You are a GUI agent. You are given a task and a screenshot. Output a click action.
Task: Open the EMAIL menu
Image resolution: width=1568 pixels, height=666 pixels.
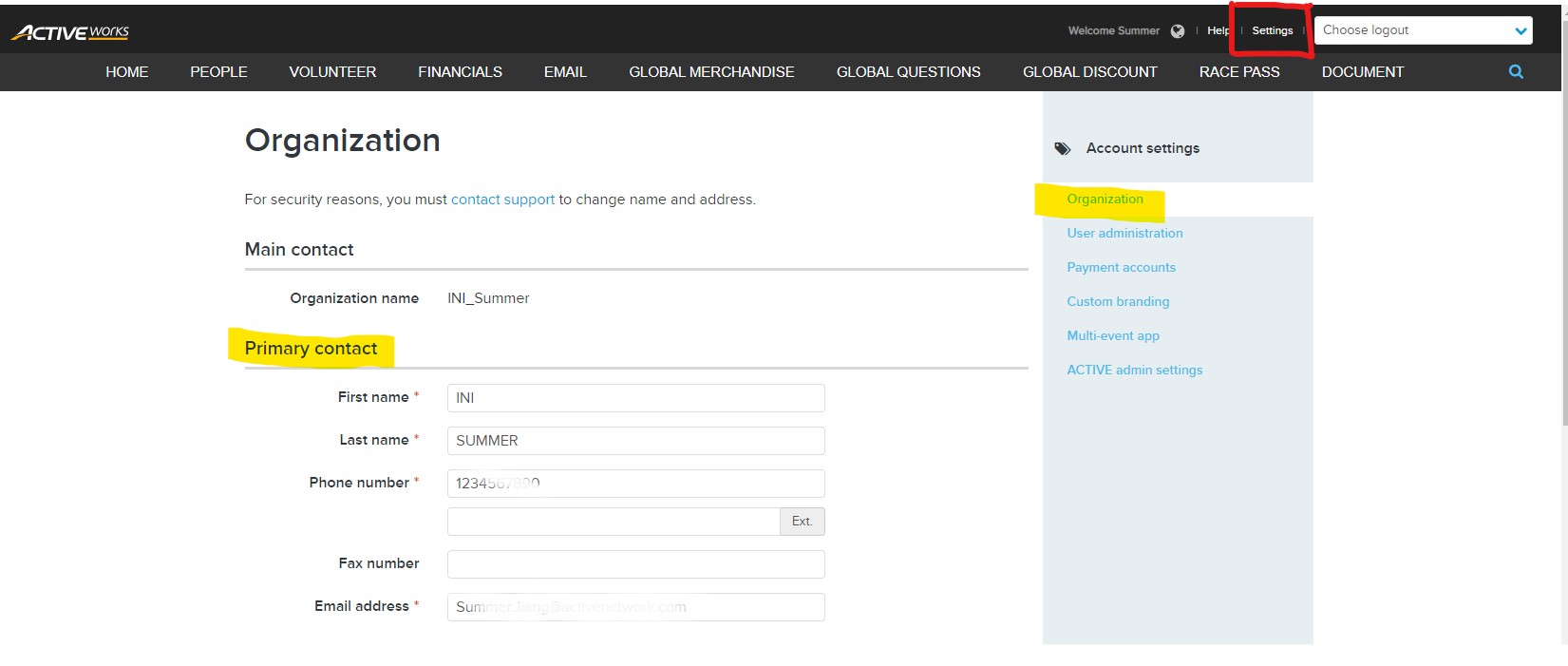tap(565, 72)
